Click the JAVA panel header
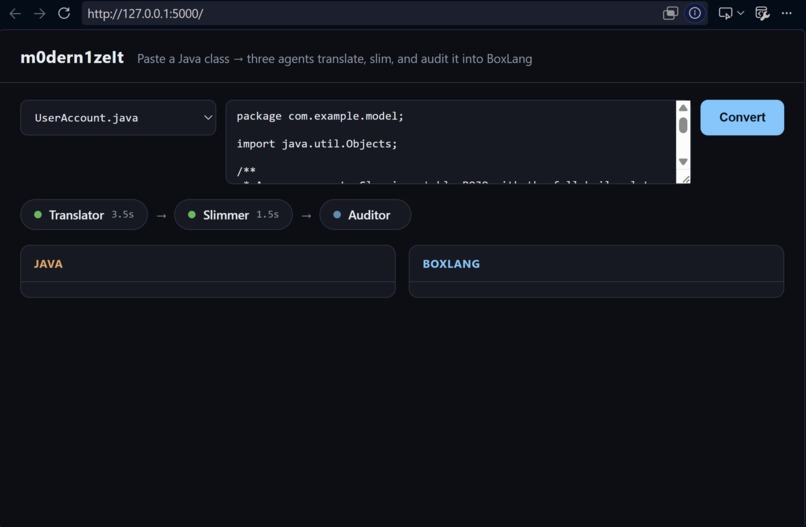Viewport: 806px width, 527px height. 208,264
